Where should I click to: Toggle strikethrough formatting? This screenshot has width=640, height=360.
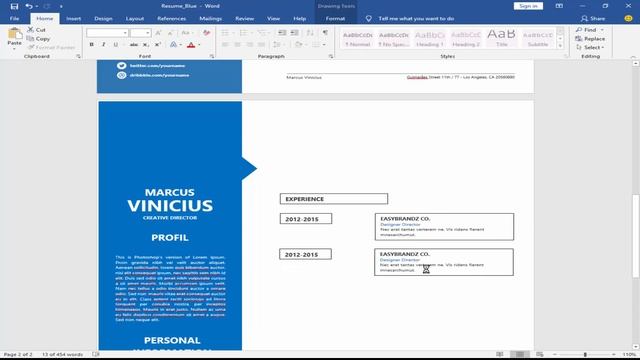(x=133, y=44)
